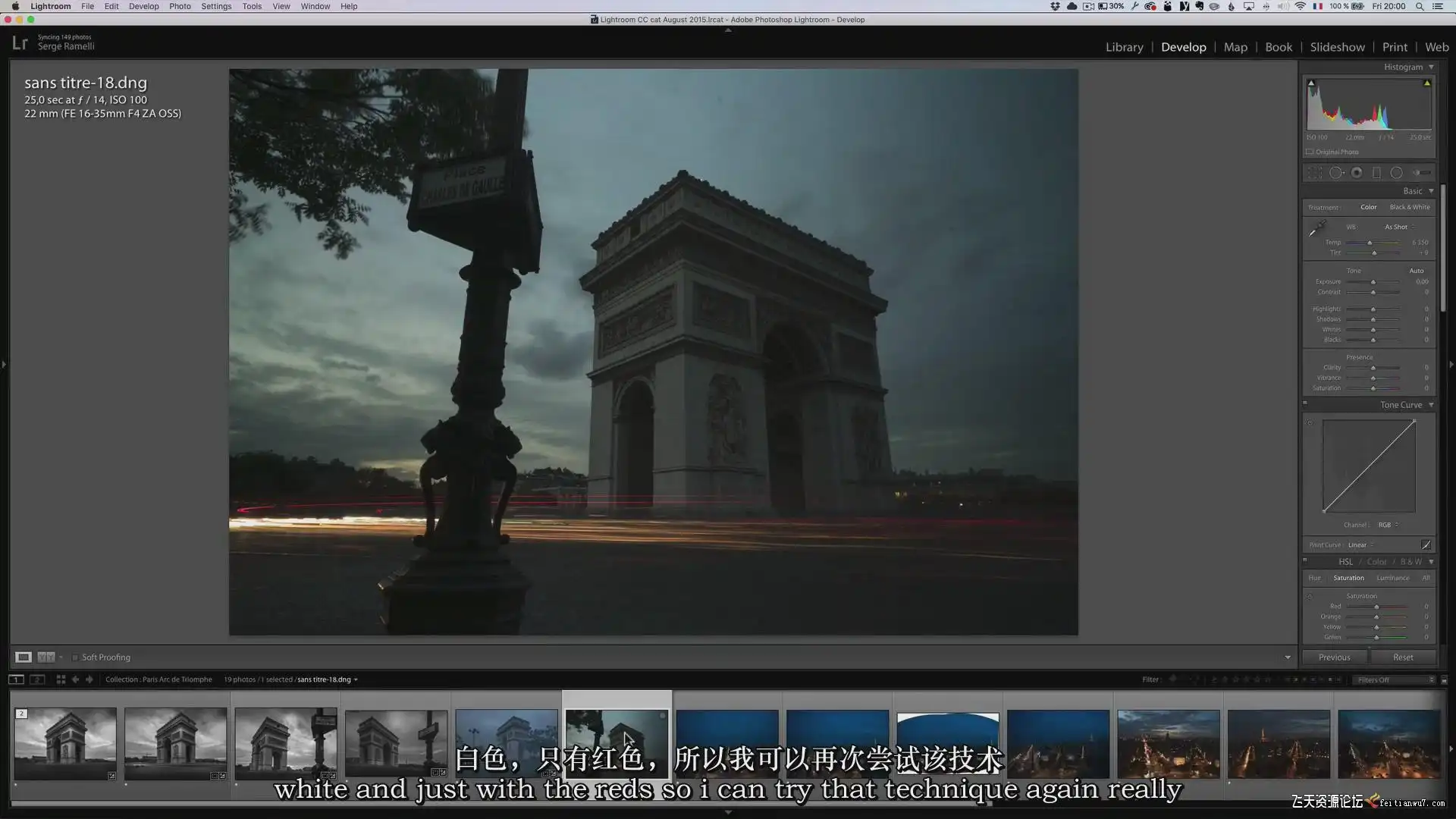Open the Photo menu
The height and width of the screenshot is (819, 1456).
[180, 6]
